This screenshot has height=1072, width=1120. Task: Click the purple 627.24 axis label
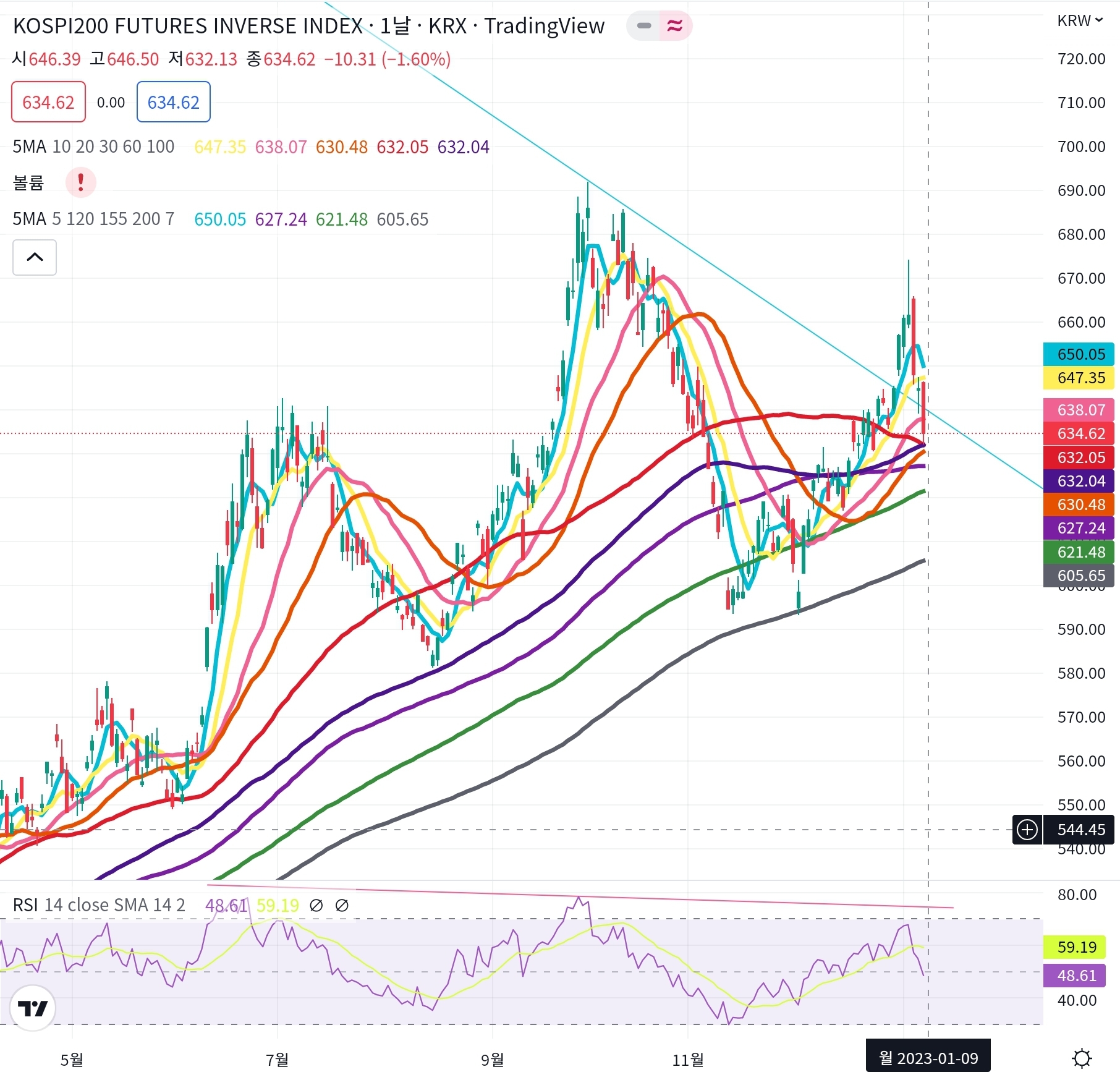point(1079,528)
